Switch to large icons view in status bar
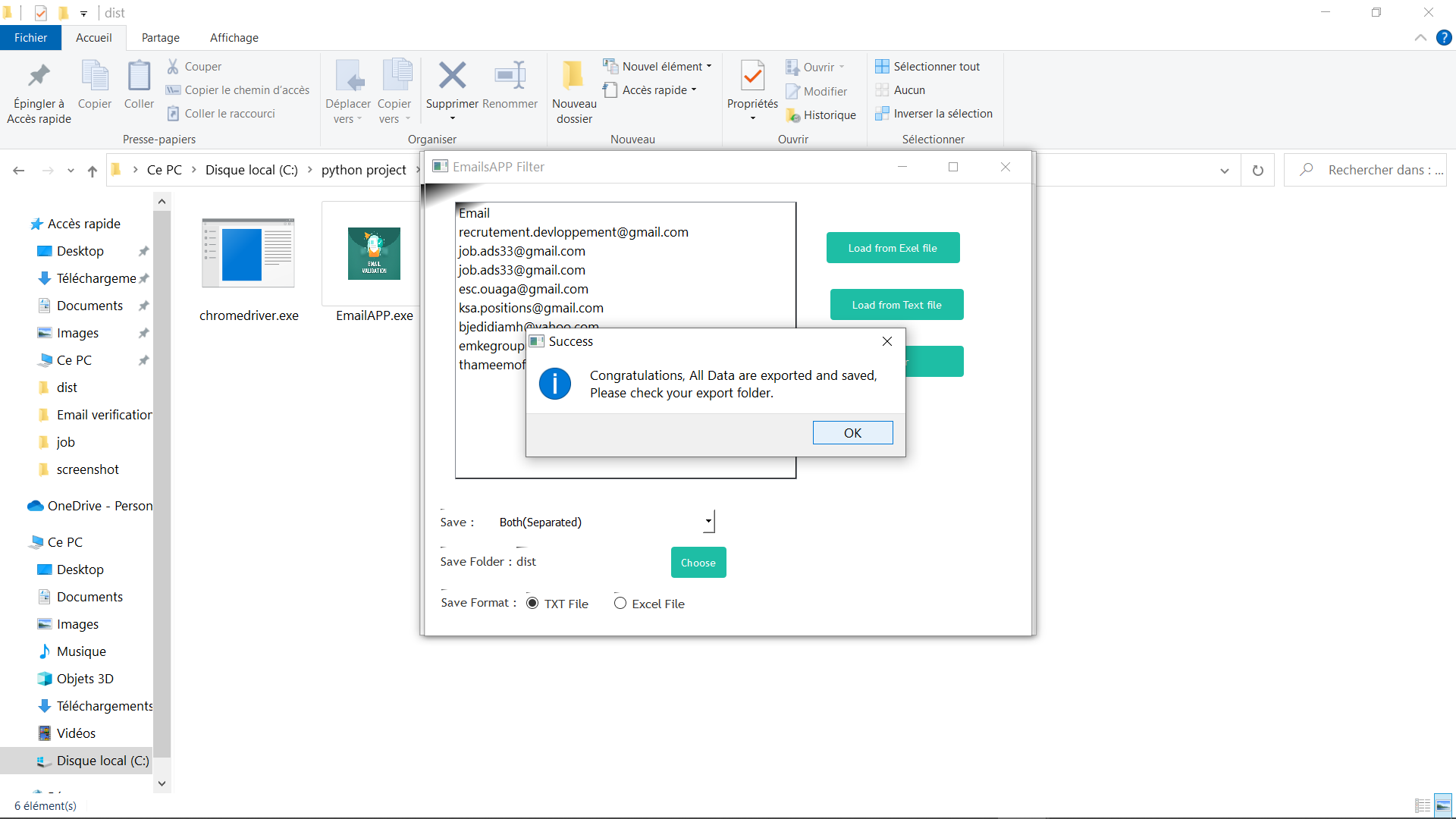Image resolution: width=1456 pixels, height=819 pixels. click(x=1442, y=805)
